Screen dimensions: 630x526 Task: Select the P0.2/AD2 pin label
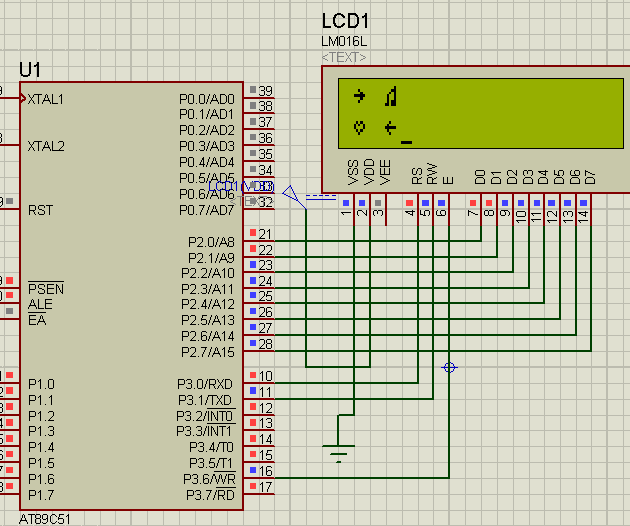207,130
